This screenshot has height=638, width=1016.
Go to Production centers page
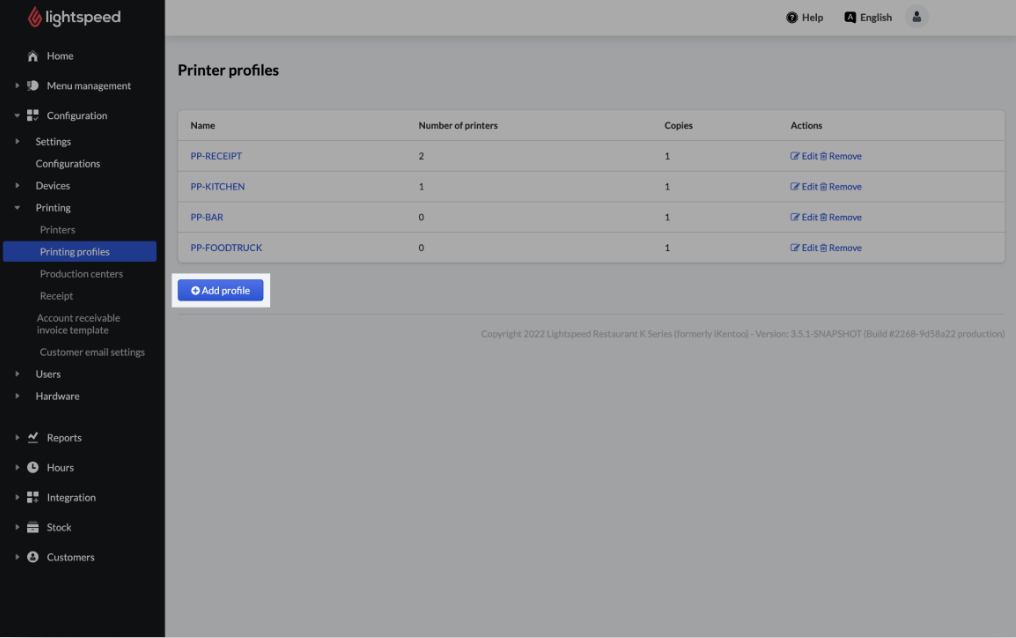(x=81, y=274)
